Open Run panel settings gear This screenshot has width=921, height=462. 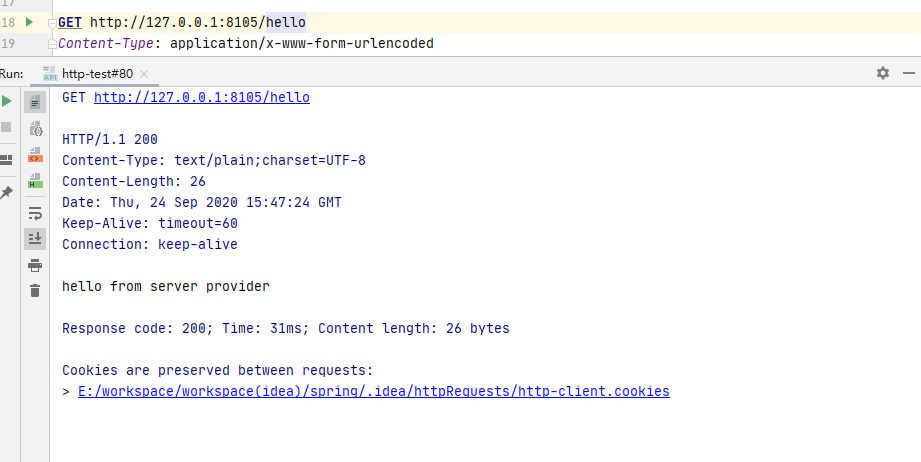(x=882, y=73)
